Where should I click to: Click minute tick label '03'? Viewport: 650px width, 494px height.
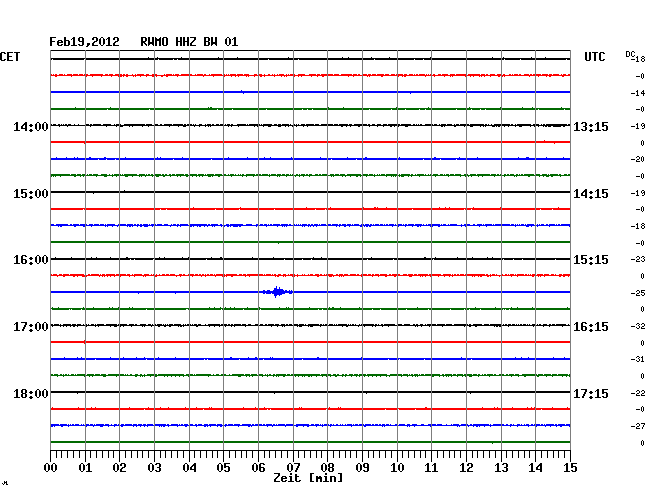point(154,468)
